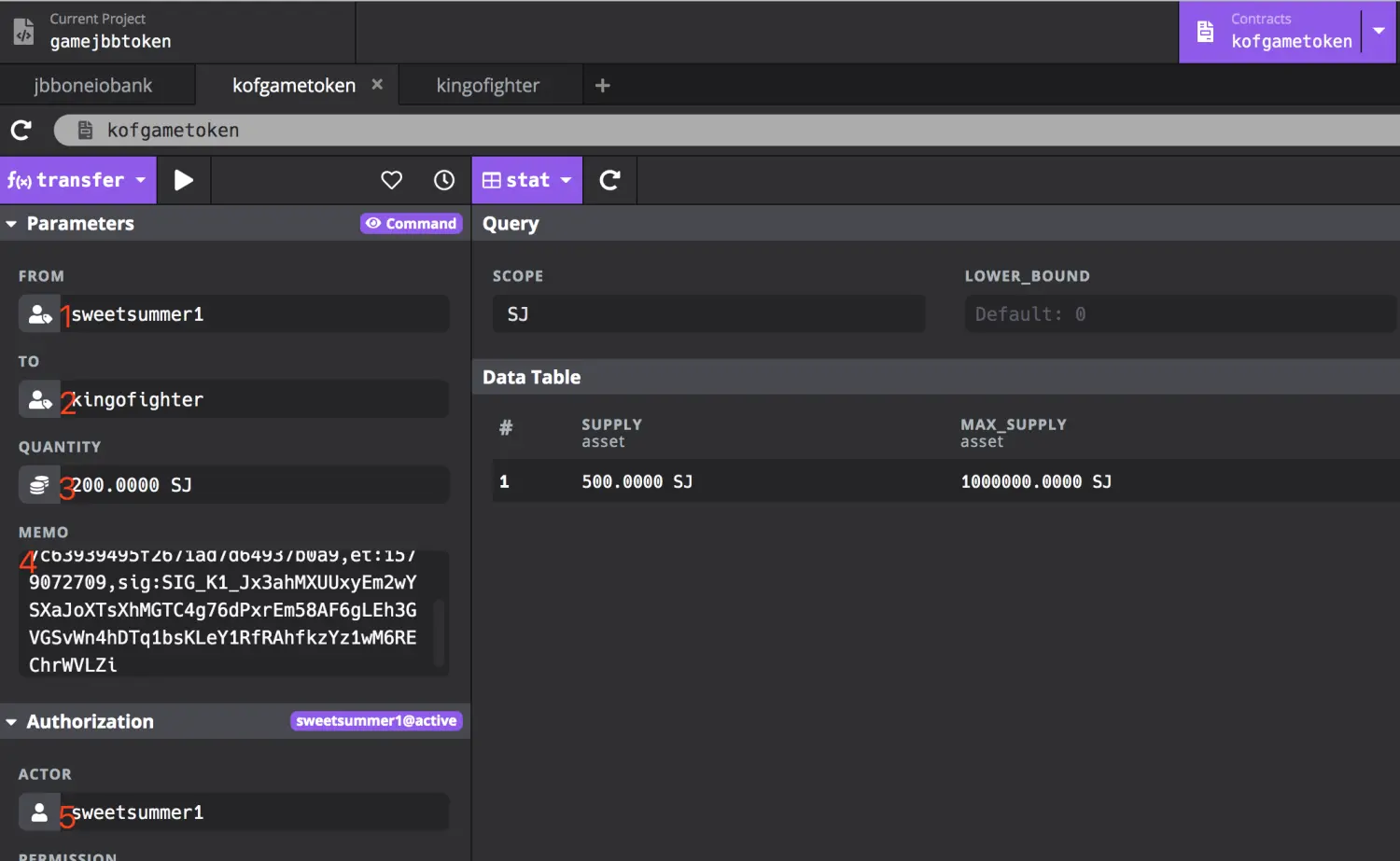1400x861 pixels.
Task: Click the account icon in FROM field
Action: coord(39,314)
